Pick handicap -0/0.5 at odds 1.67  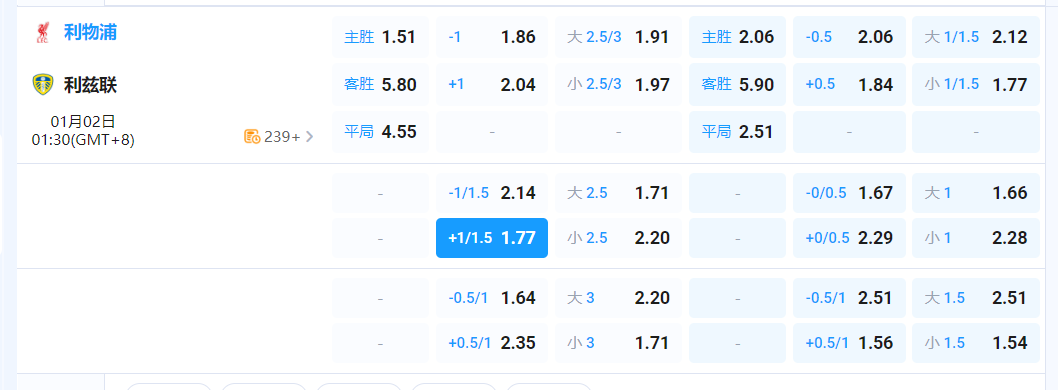(849, 193)
